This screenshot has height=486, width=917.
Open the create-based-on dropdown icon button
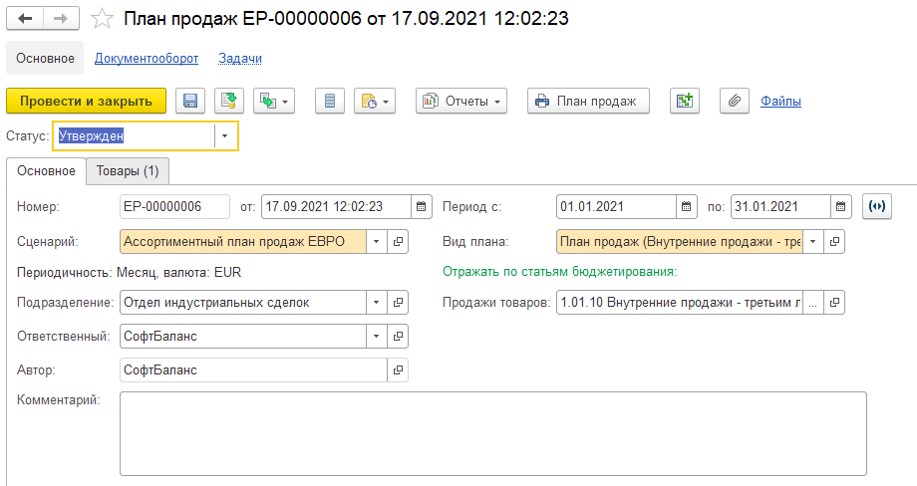pyautogui.click(x=274, y=101)
